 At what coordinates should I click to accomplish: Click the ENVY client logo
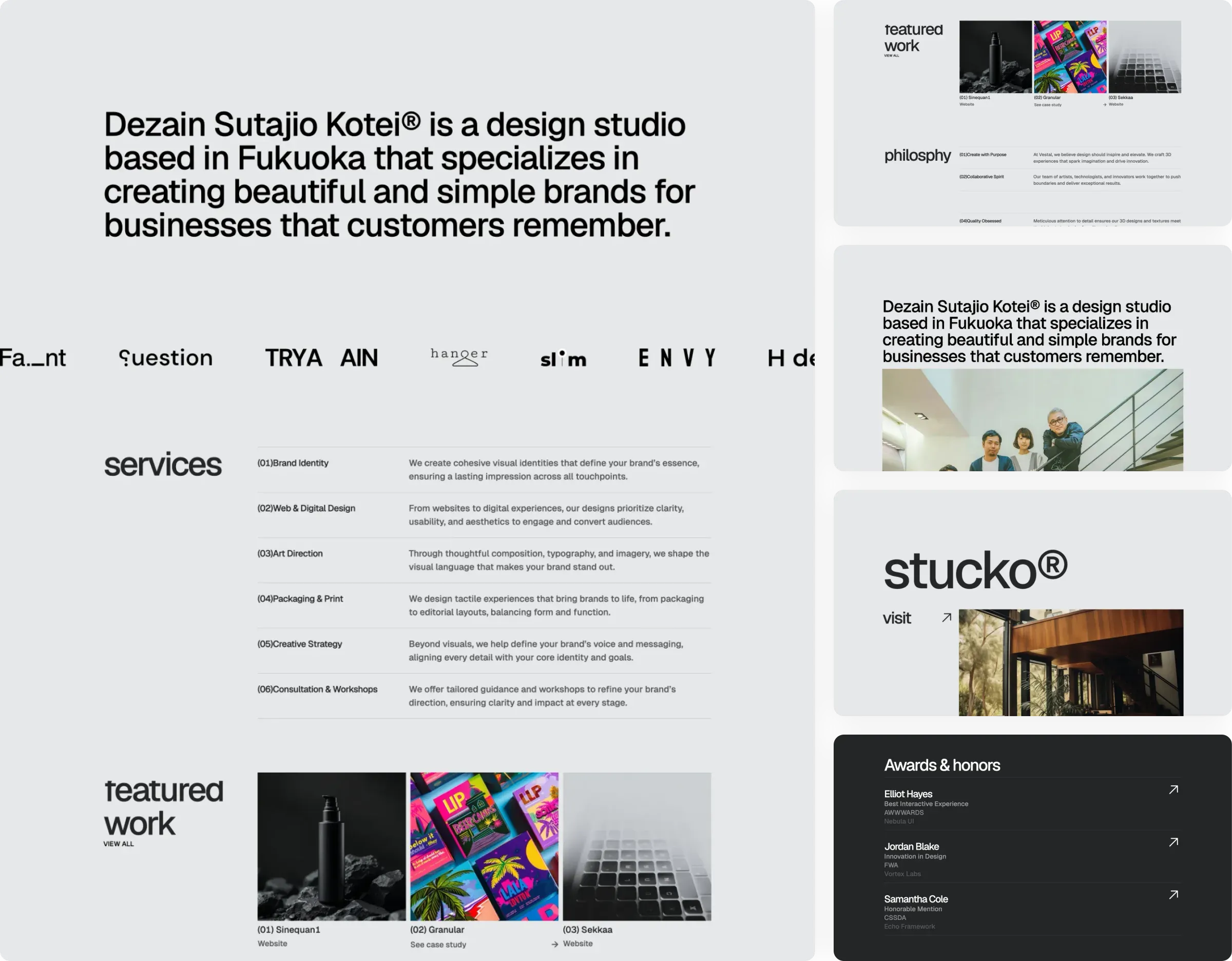point(677,358)
